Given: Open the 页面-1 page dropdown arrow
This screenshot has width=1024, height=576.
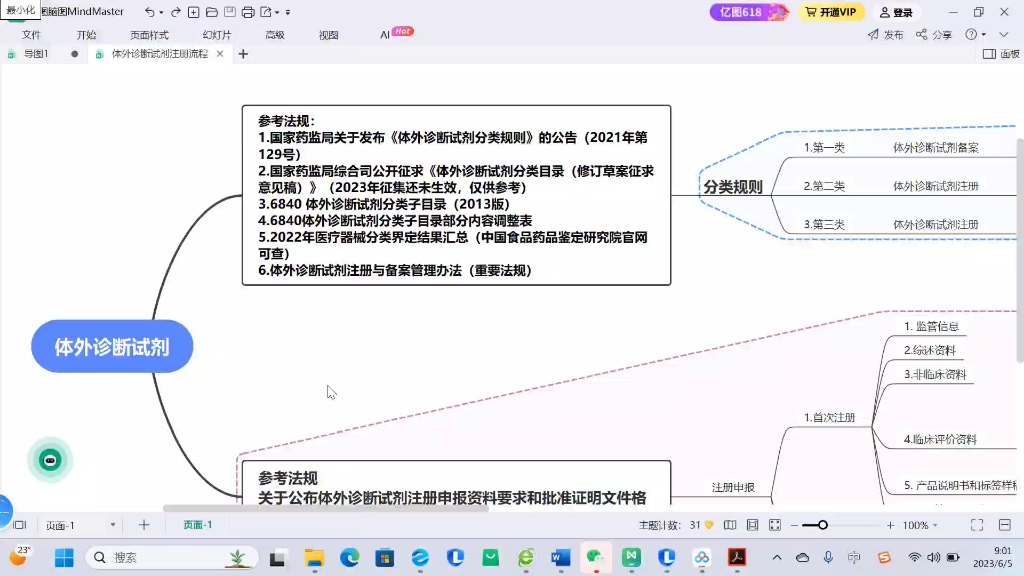Looking at the screenshot, I should [112, 524].
